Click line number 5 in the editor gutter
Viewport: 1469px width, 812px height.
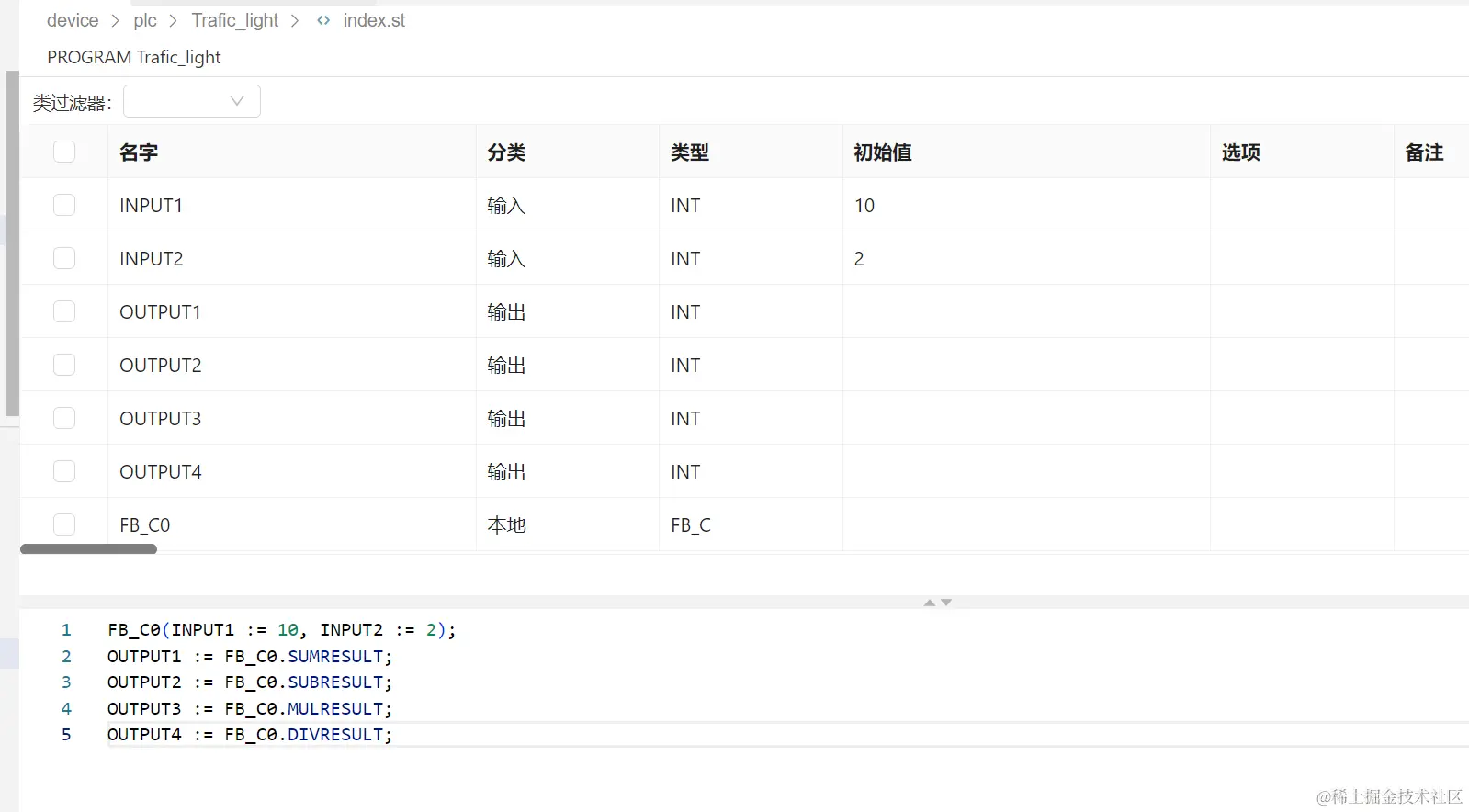[66, 735]
